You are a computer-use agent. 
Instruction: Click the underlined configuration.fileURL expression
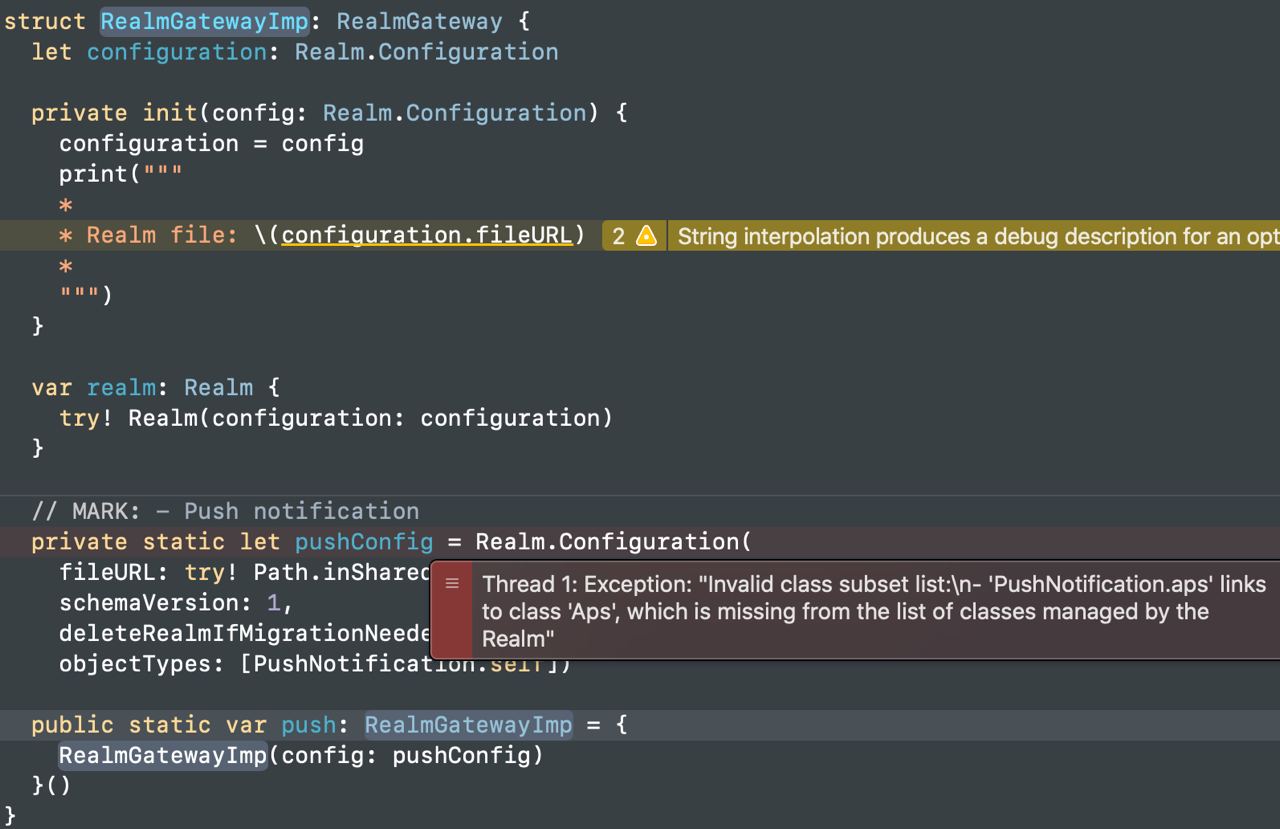(427, 235)
